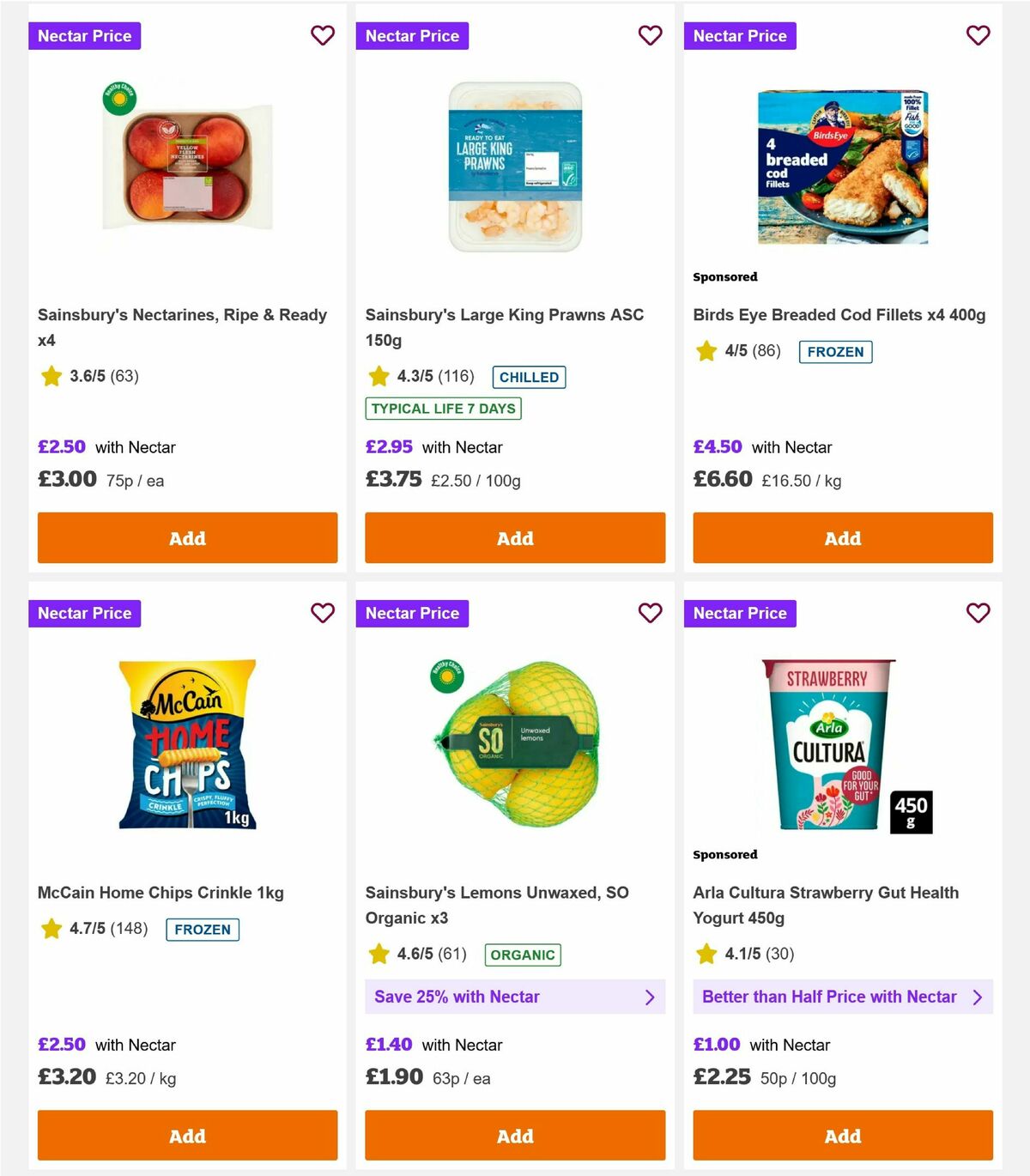Add the Nectarines to your trolley
Screen dimensions: 1030x1176
pyautogui.click(x=186, y=537)
